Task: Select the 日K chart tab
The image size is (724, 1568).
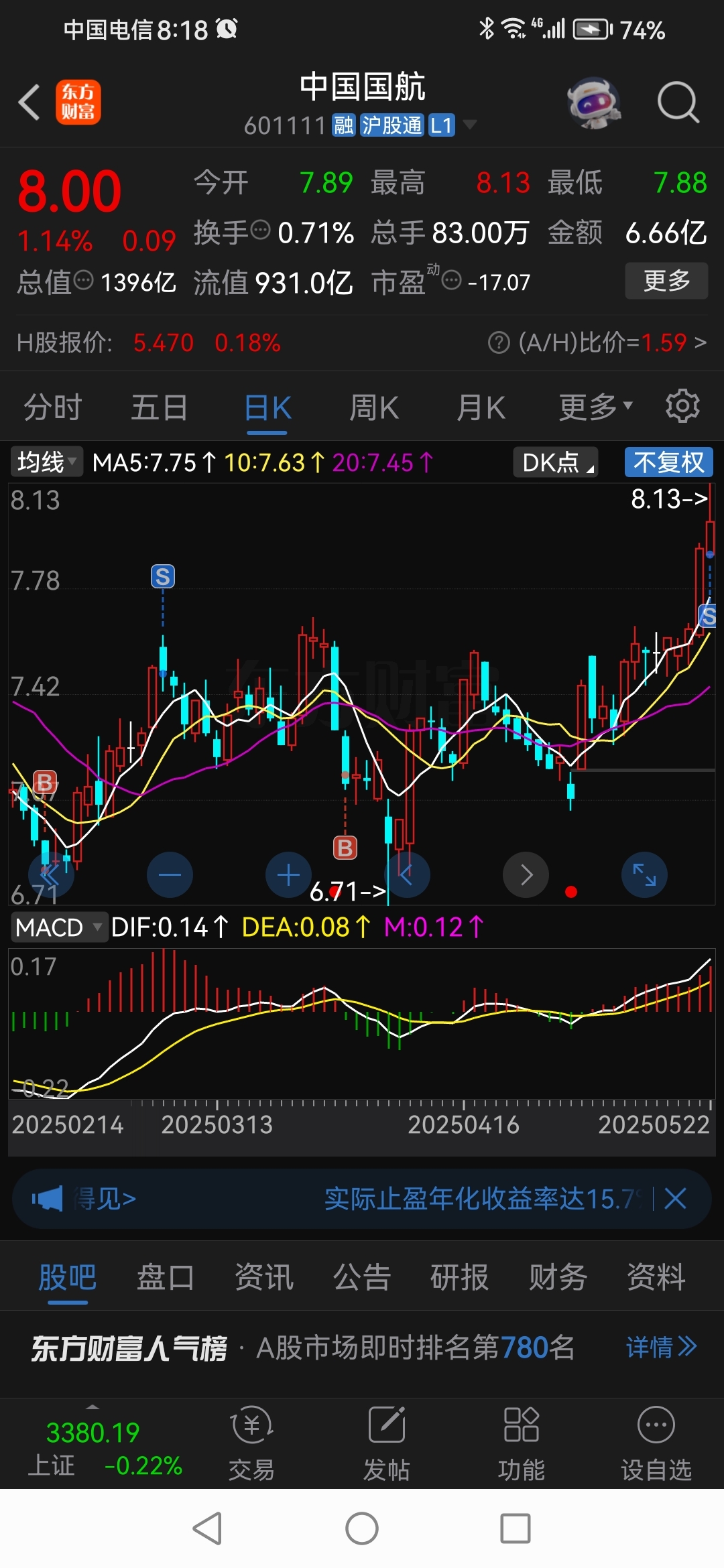Action: point(267,407)
